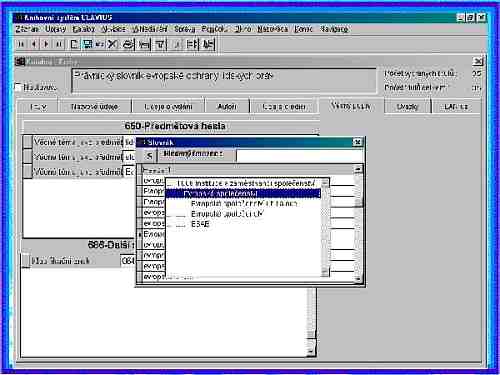Viewport: 500px width, 375px height.
Task: Select row selector of classification sign row
Action: coord(26,261)
